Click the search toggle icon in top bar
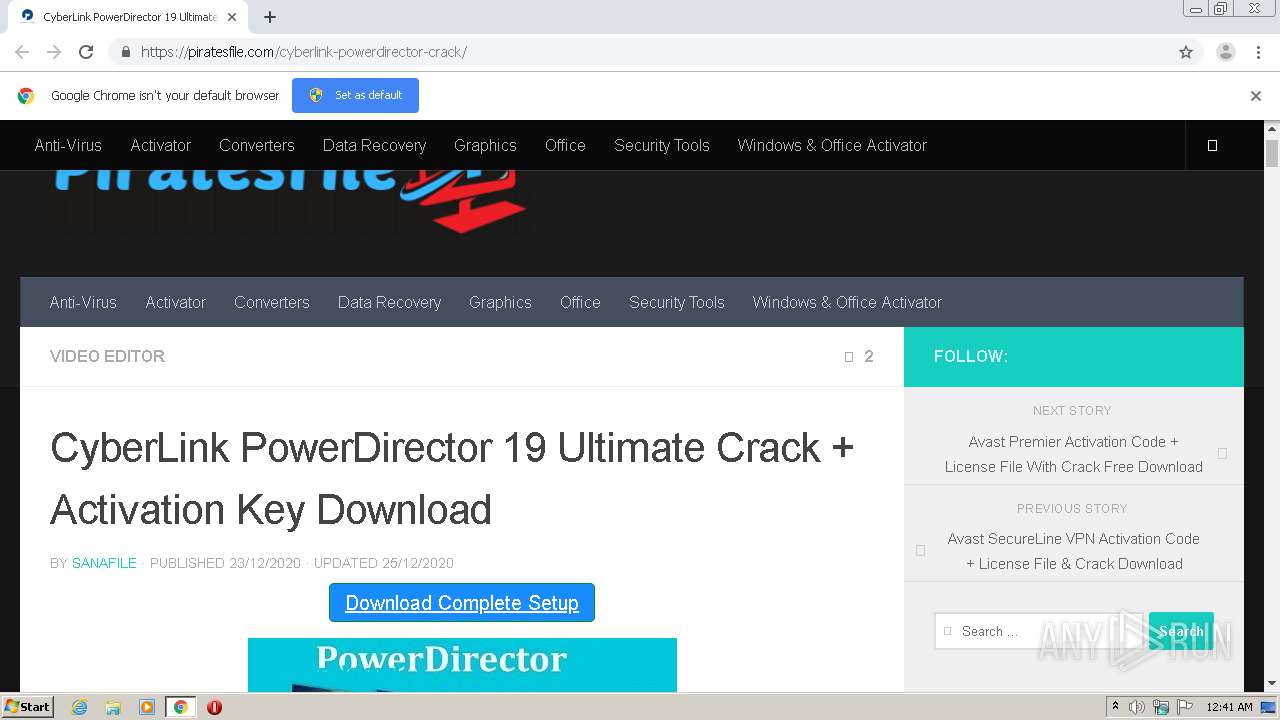Viewport: 1280px width, 720px height. point(1212,145)
